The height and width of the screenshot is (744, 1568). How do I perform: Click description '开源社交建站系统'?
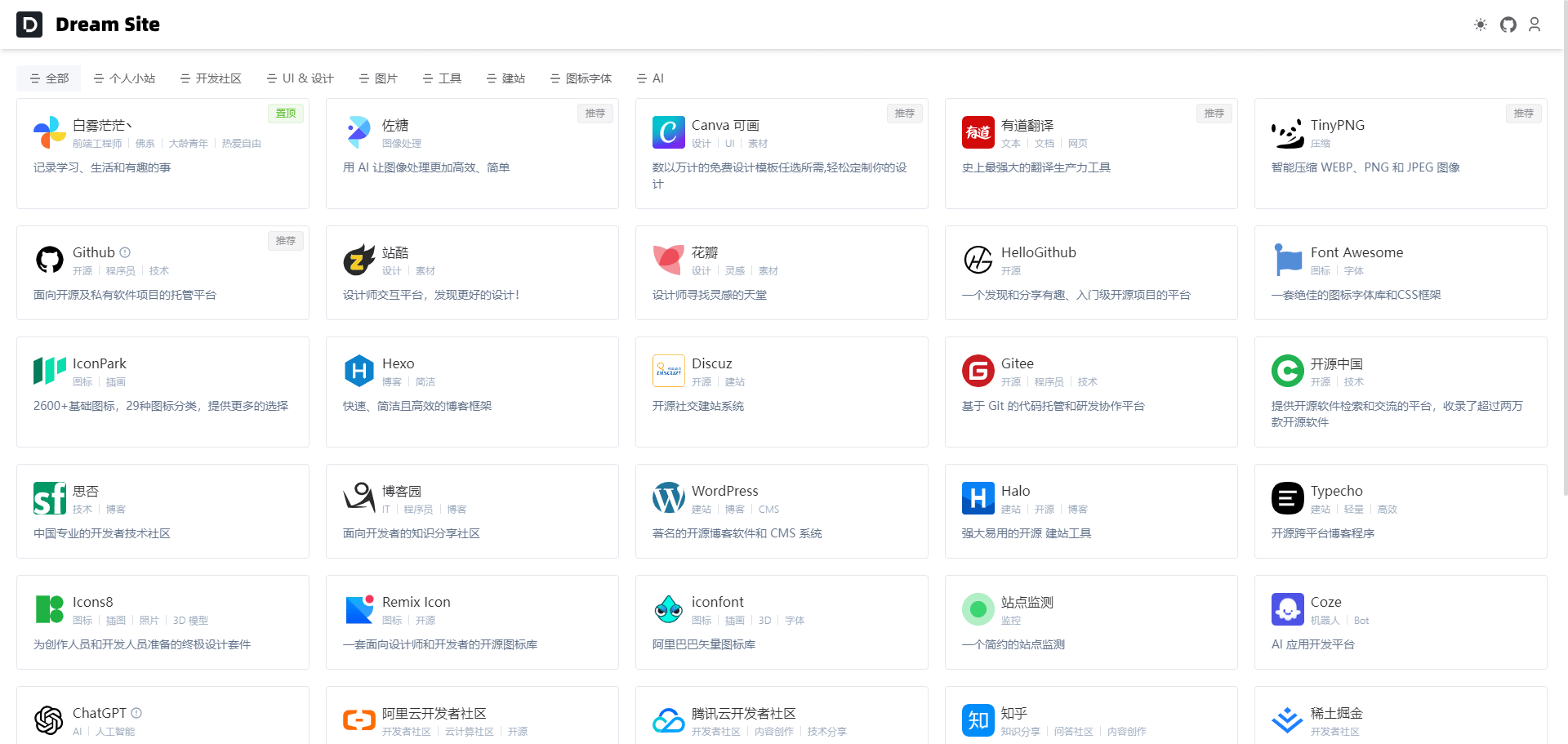click(698, 406)
